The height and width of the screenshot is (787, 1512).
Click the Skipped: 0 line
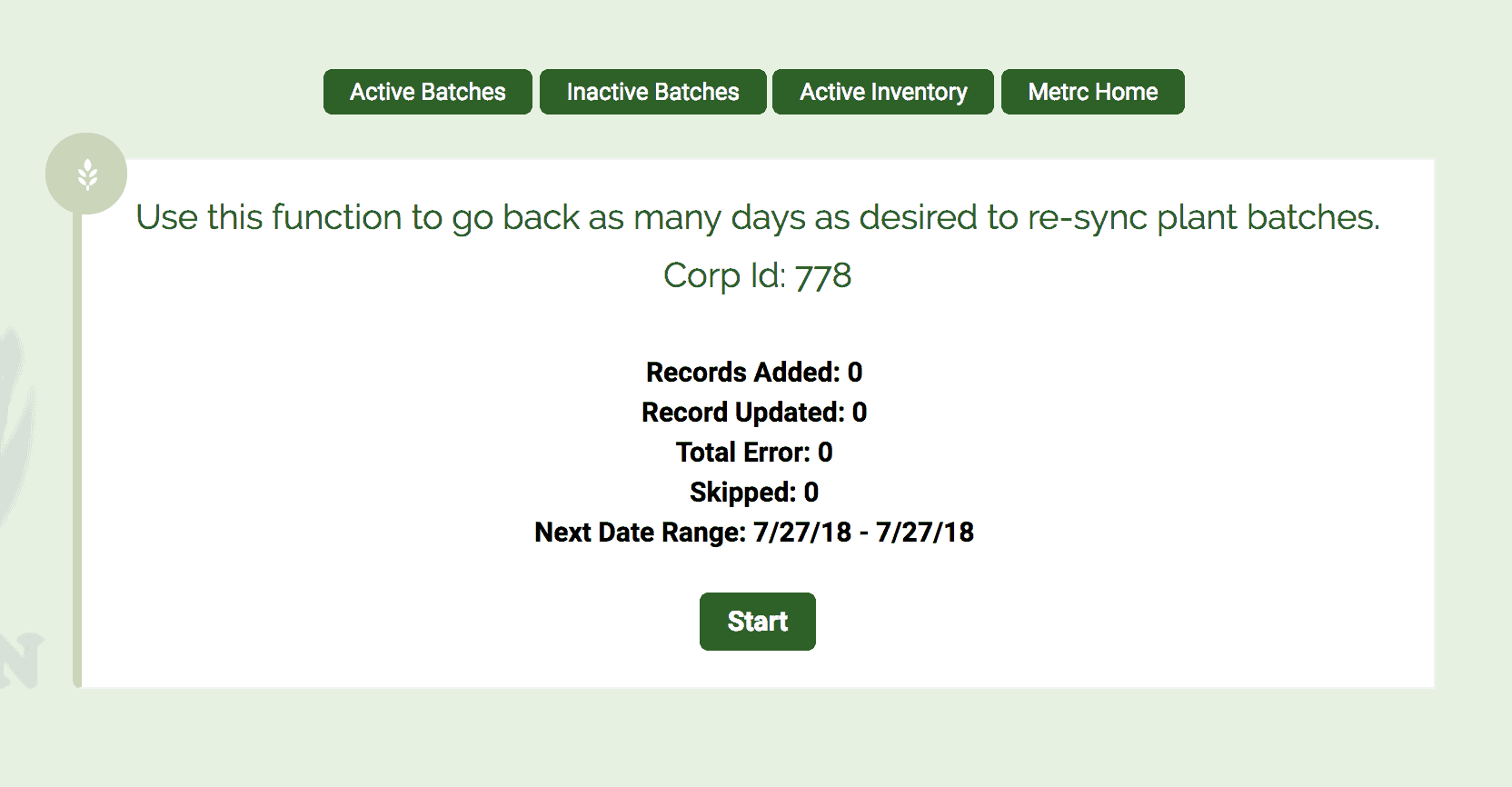pos(754,493)
